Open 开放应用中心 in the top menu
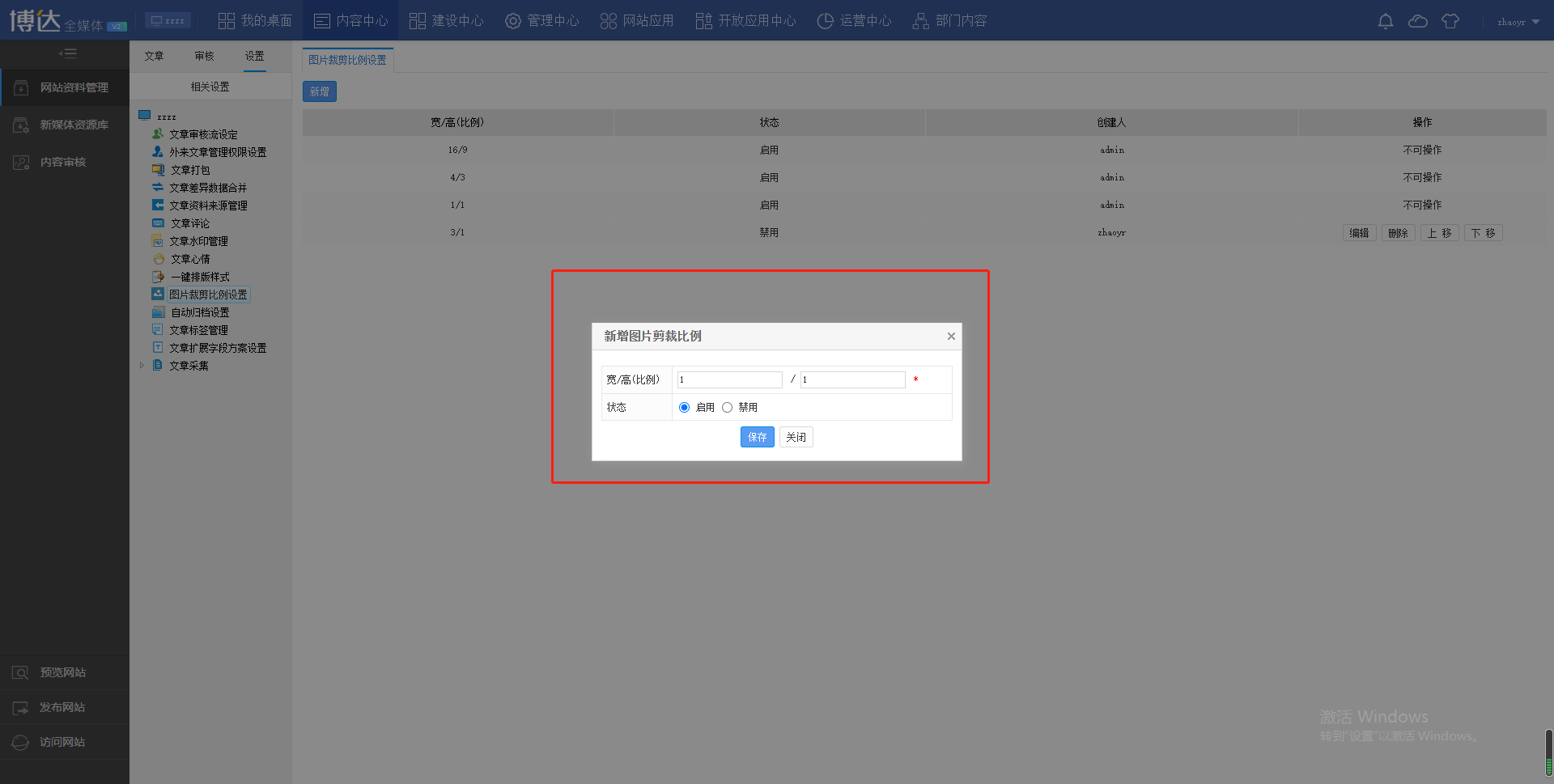Image resolution: width=1554 pixels, height=784 pixels. pos(745,20)
